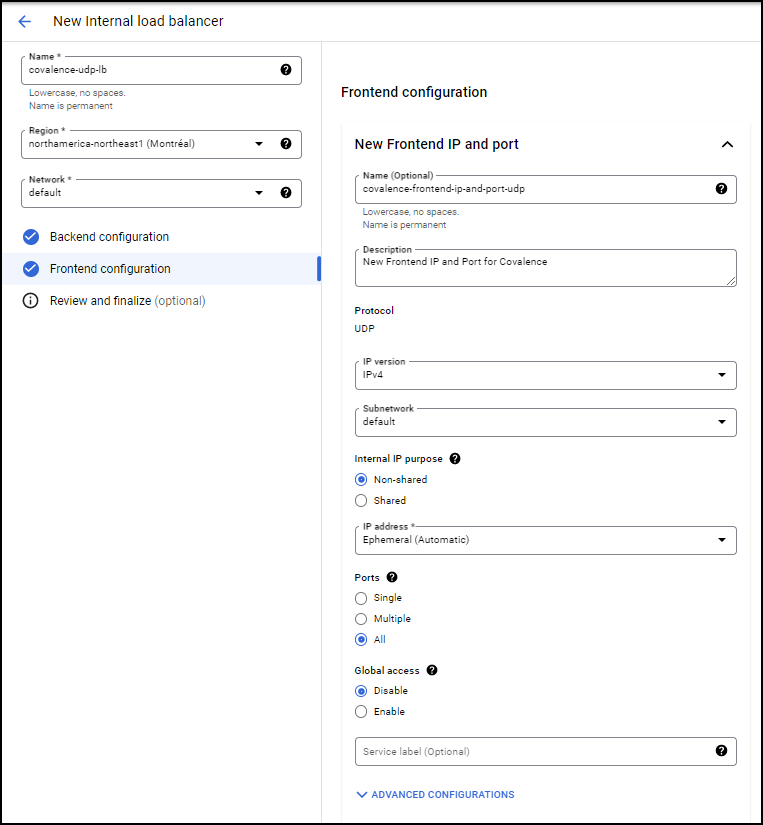Open help for frontend Name (Optional) field
The width and height of the screenshot is (763, 825).
pyautogui.click(x=721, y=188)
